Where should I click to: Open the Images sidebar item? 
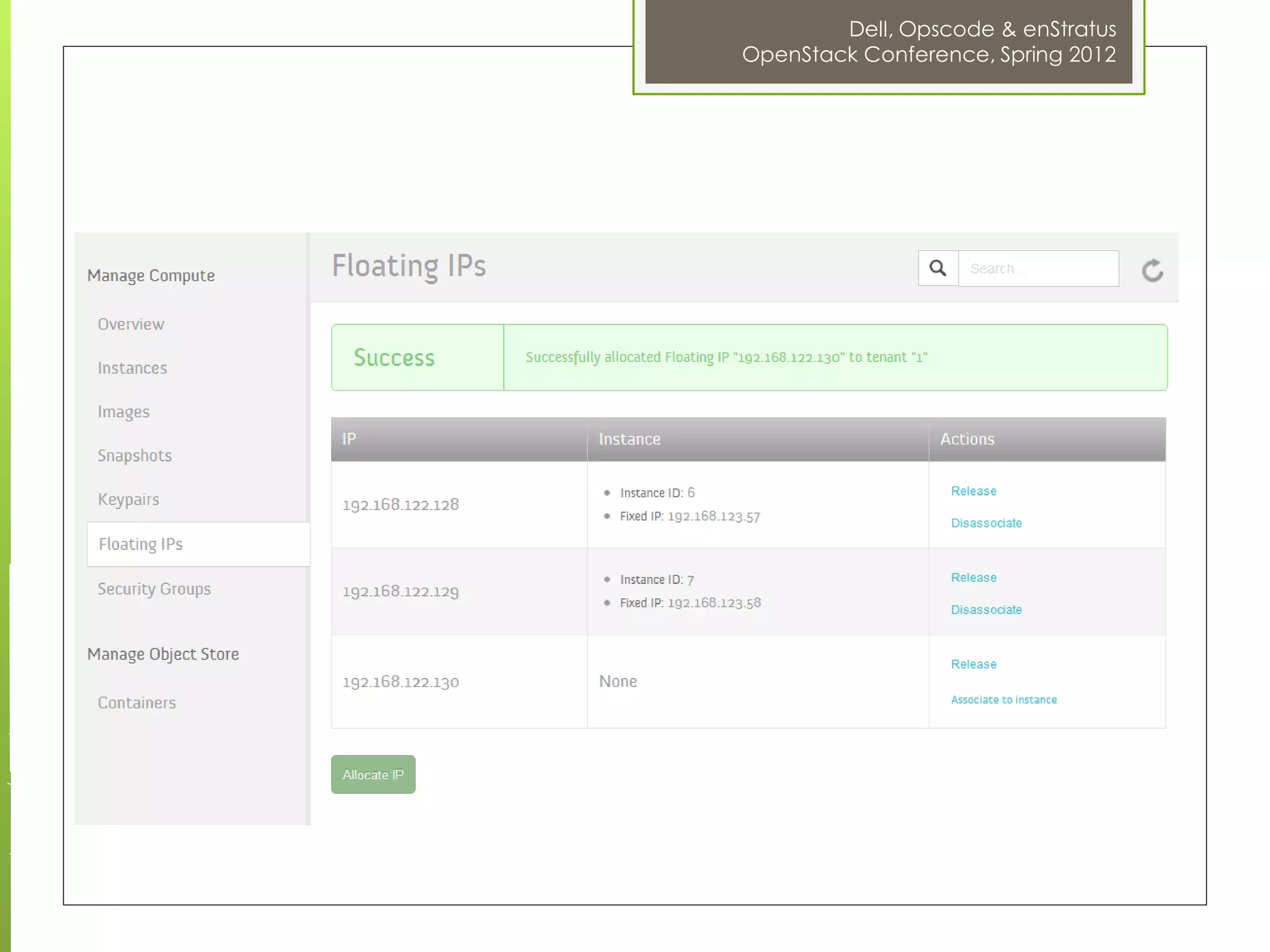[123, 412]
